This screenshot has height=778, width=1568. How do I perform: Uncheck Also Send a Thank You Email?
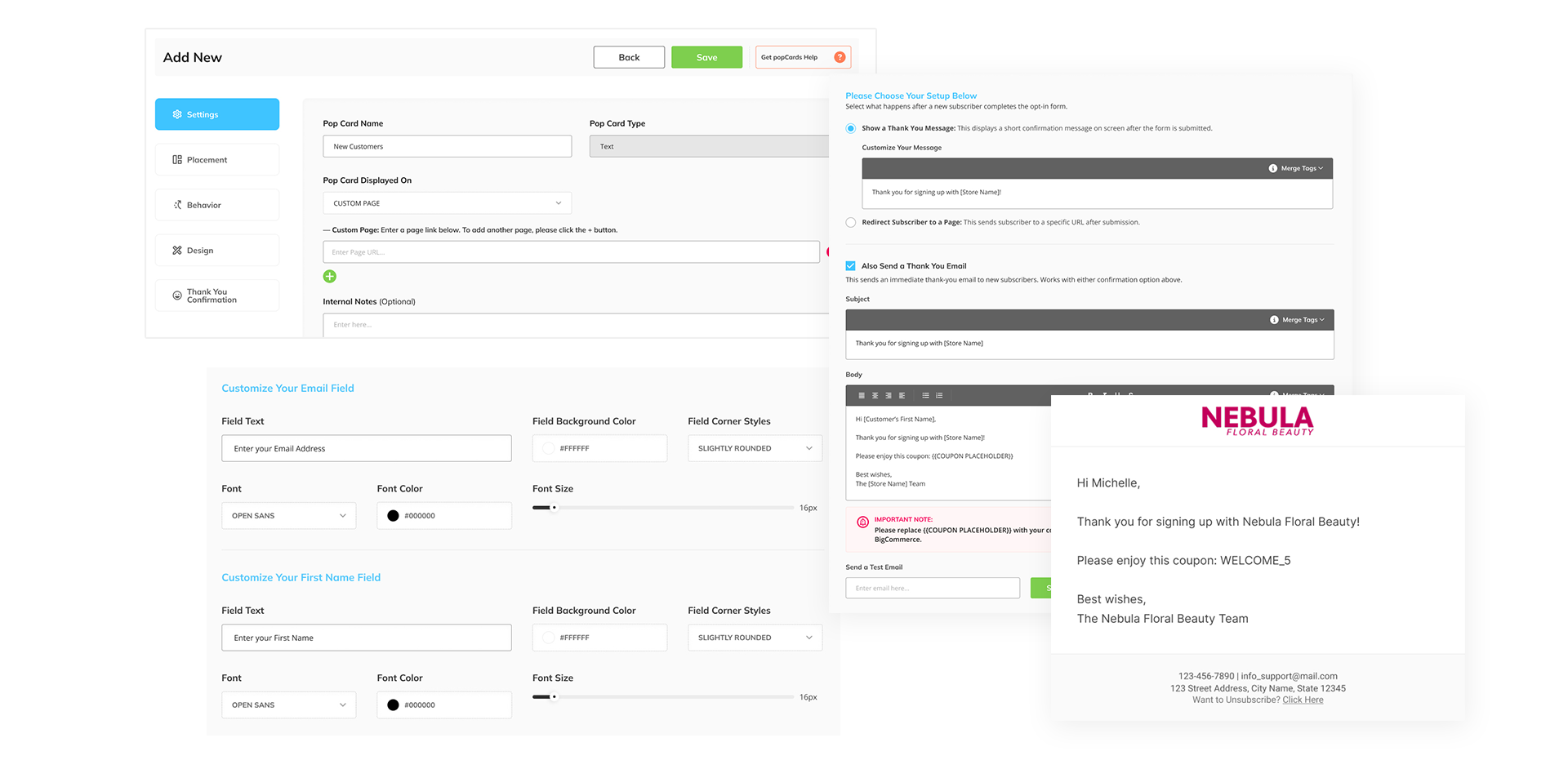(850, 265)
